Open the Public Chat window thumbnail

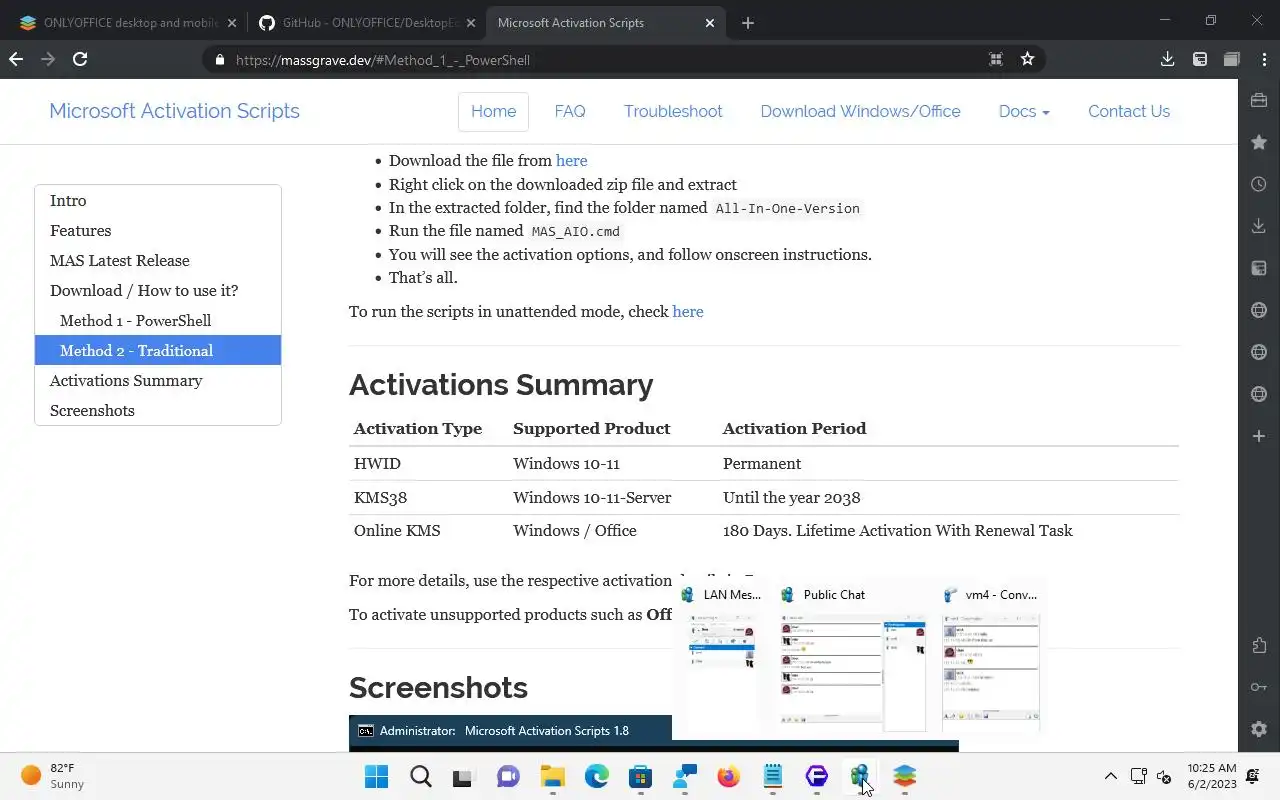click(x=854, y=657)
